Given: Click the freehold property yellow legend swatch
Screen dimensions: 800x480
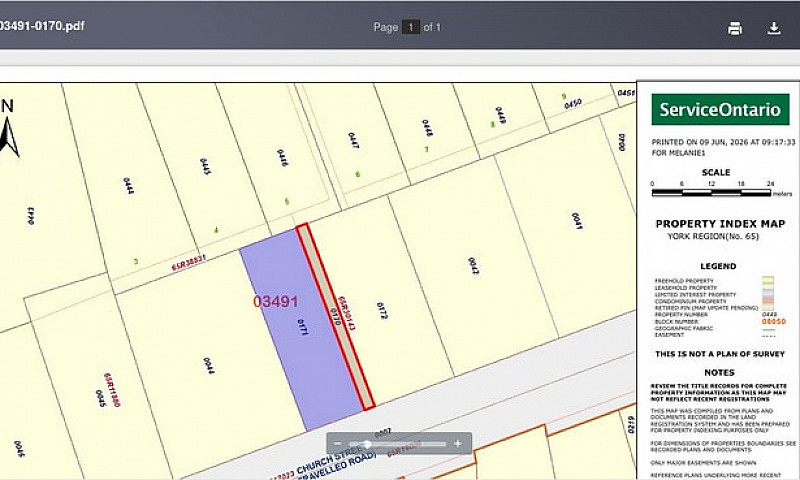Looking at the screenshot, I should [767, 281].
